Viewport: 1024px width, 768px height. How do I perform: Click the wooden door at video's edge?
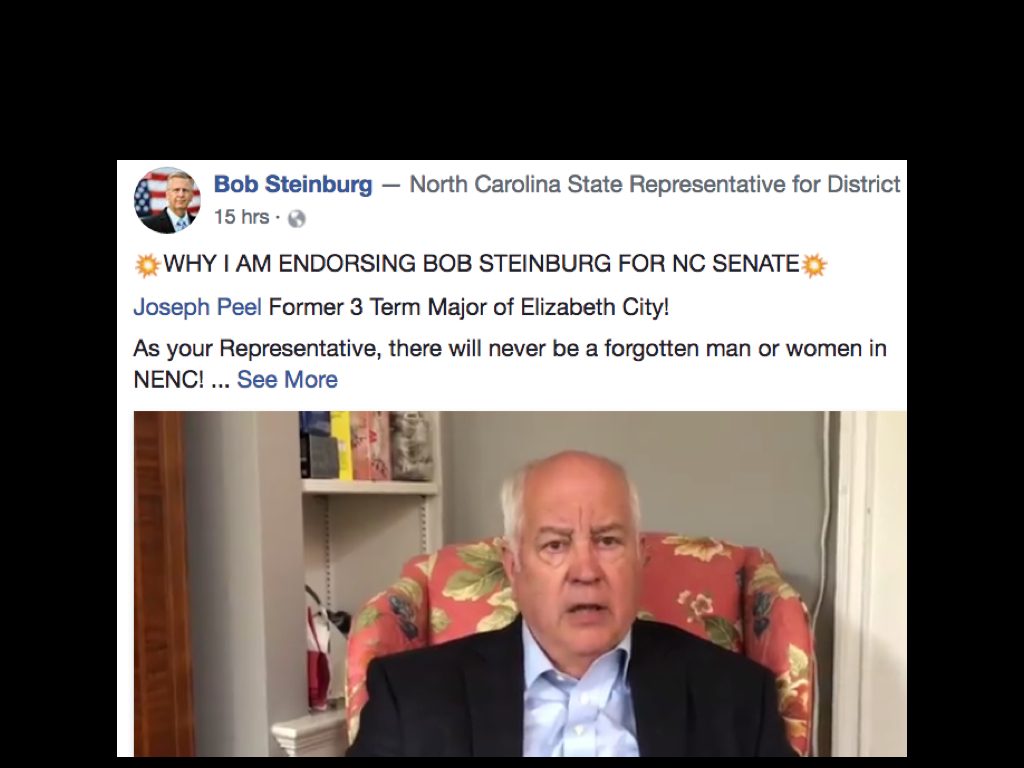point(160,583)
